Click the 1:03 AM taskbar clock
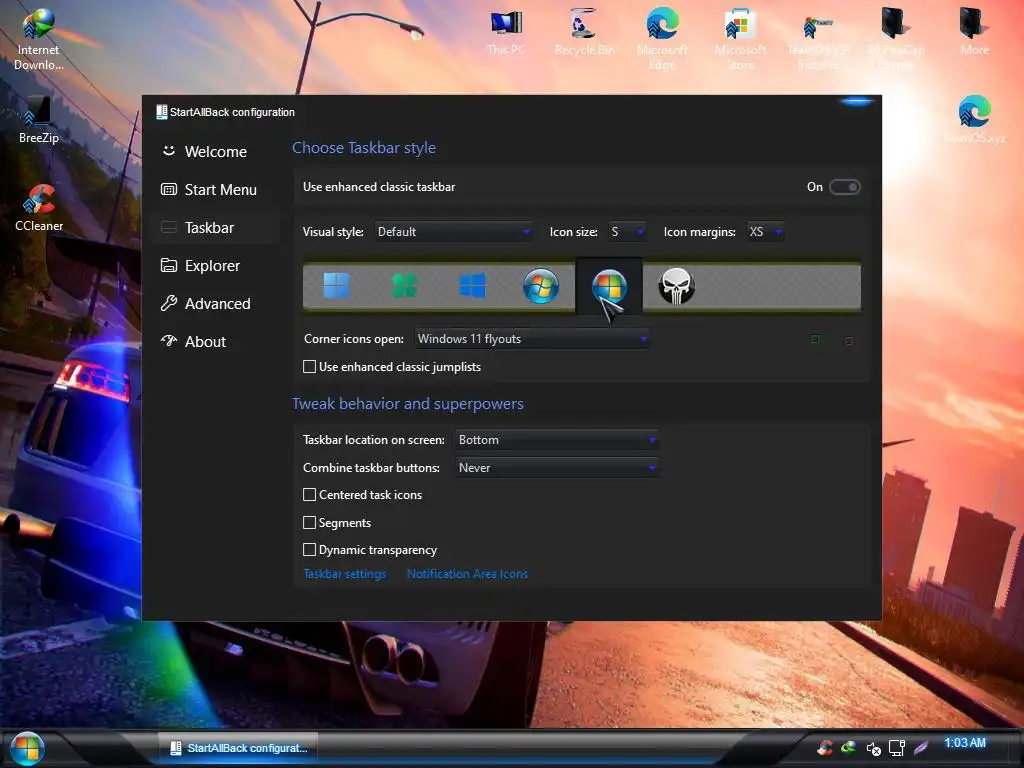The width and height of the screenshot is (1024, 768). tap(965, 743)
